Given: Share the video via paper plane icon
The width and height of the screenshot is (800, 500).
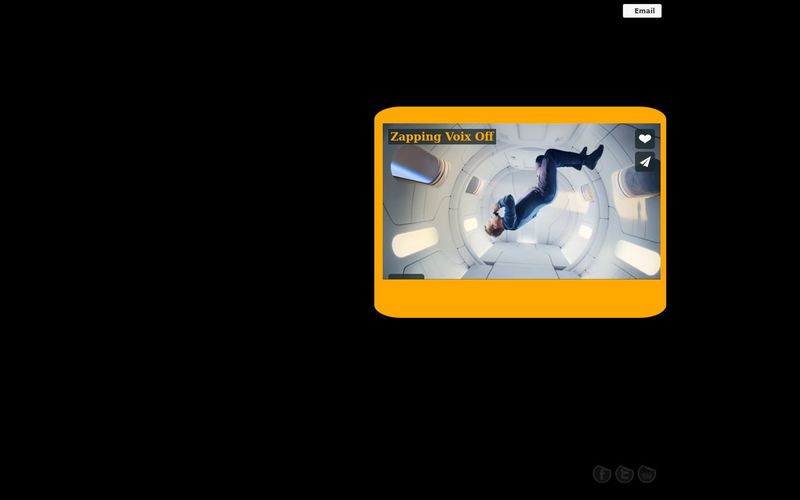Looking at the screenshot, I should click(x=645, y=162).
